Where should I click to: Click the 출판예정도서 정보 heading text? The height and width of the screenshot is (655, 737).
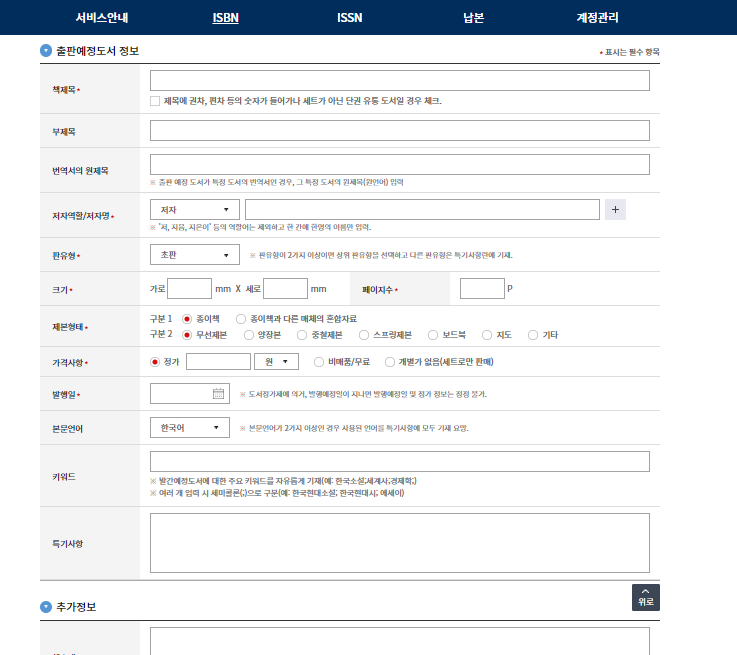[x=98, y=51]
